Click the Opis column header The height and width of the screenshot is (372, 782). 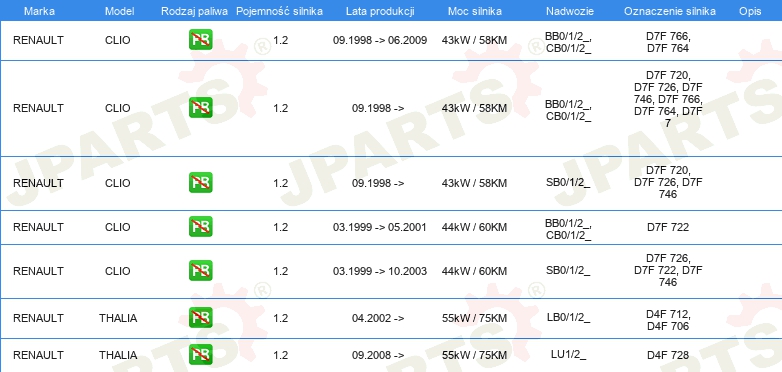pos(750,11)
